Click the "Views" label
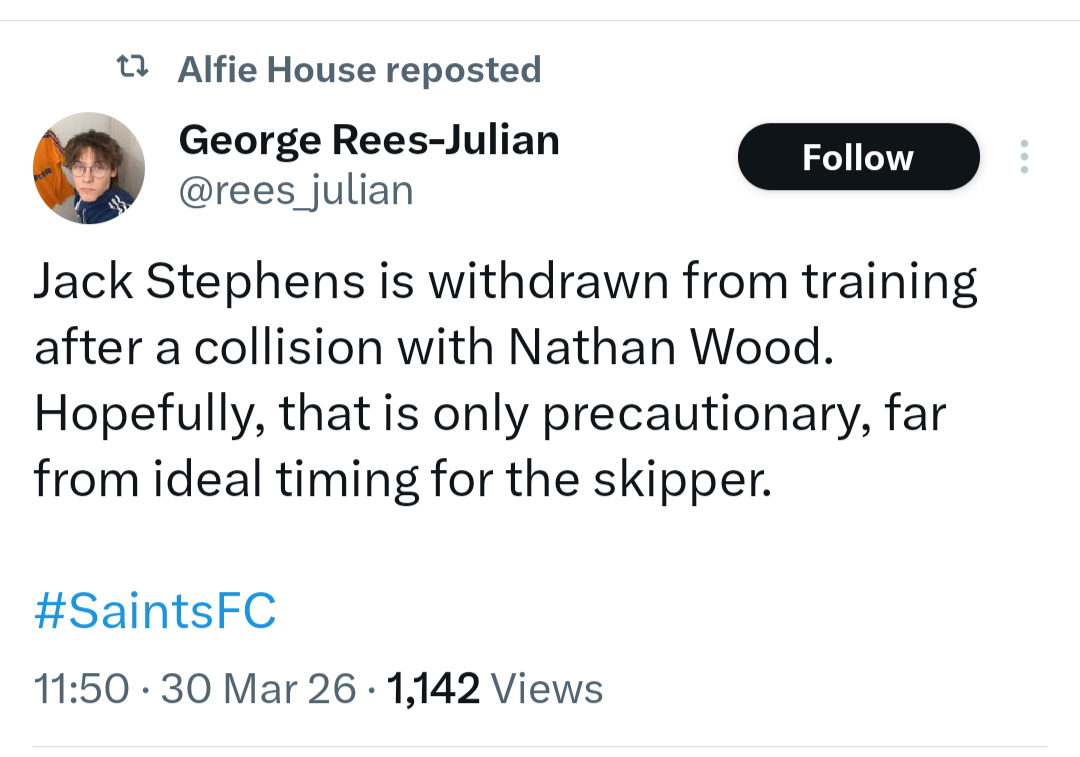 pos(549,689)
